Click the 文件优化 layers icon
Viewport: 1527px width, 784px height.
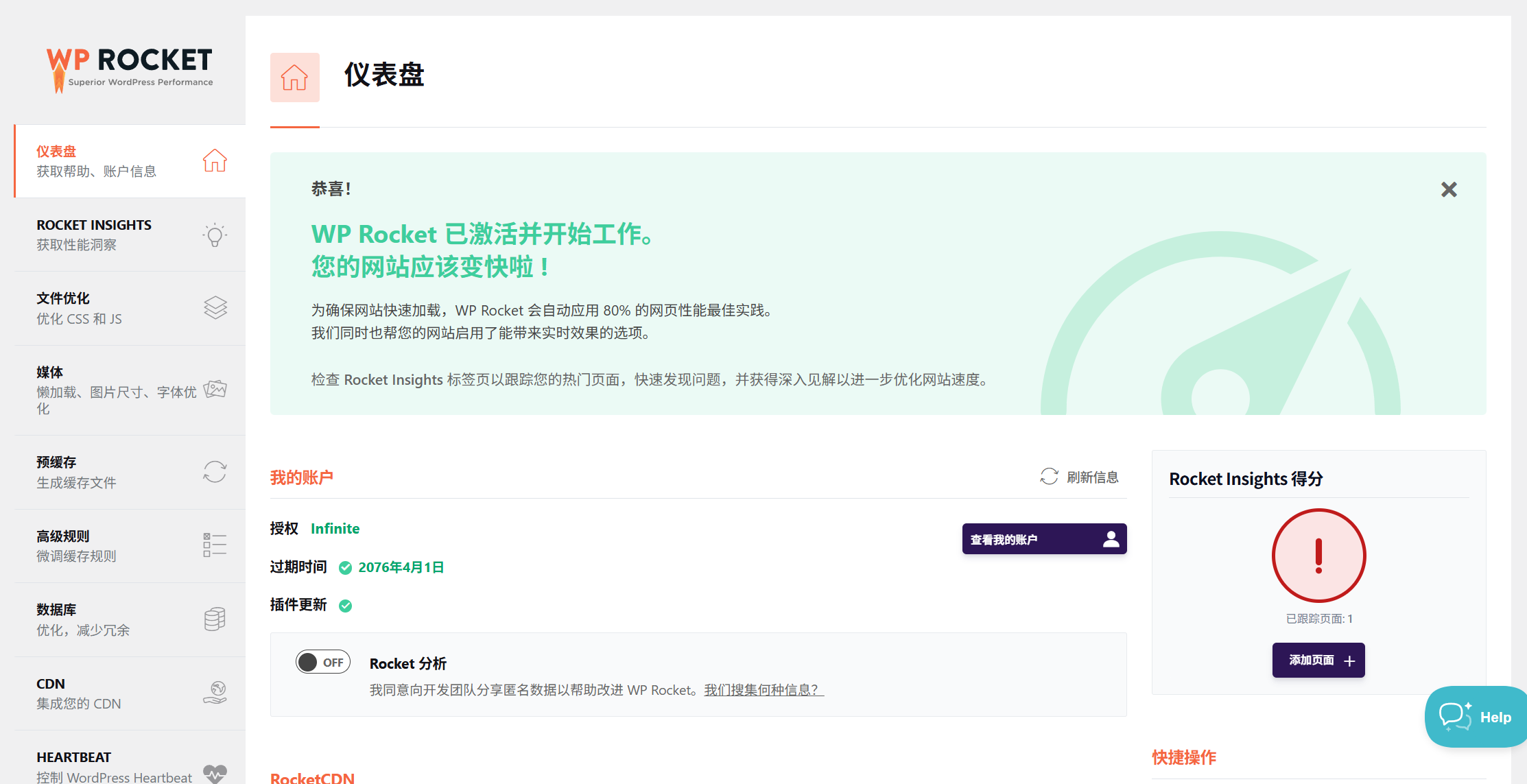pos(215,307)
